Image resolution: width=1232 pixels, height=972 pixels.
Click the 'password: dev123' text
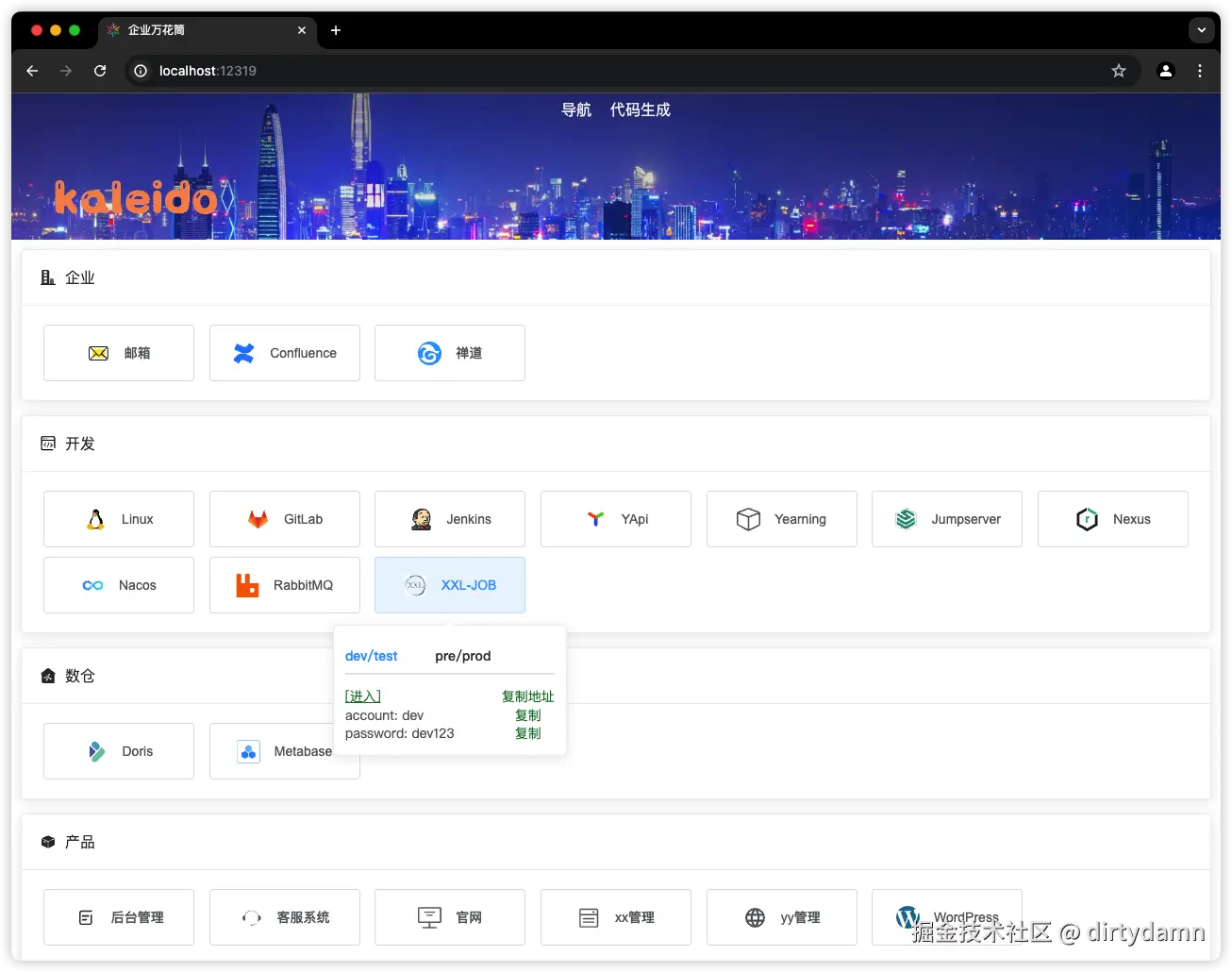pyautogui.click(x=400, y=733)
